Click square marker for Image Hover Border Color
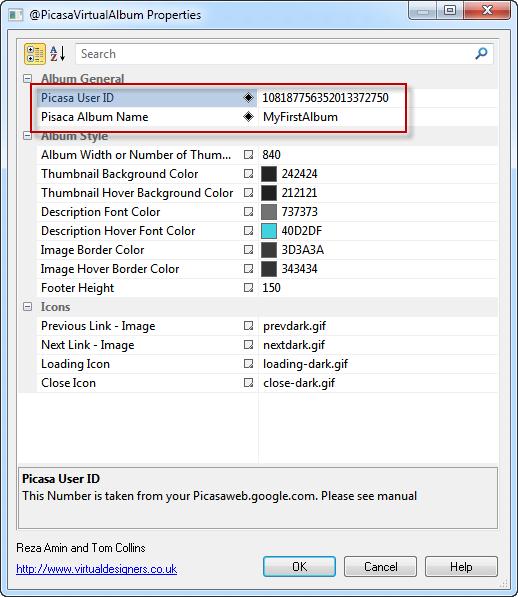 pos(248,269)
